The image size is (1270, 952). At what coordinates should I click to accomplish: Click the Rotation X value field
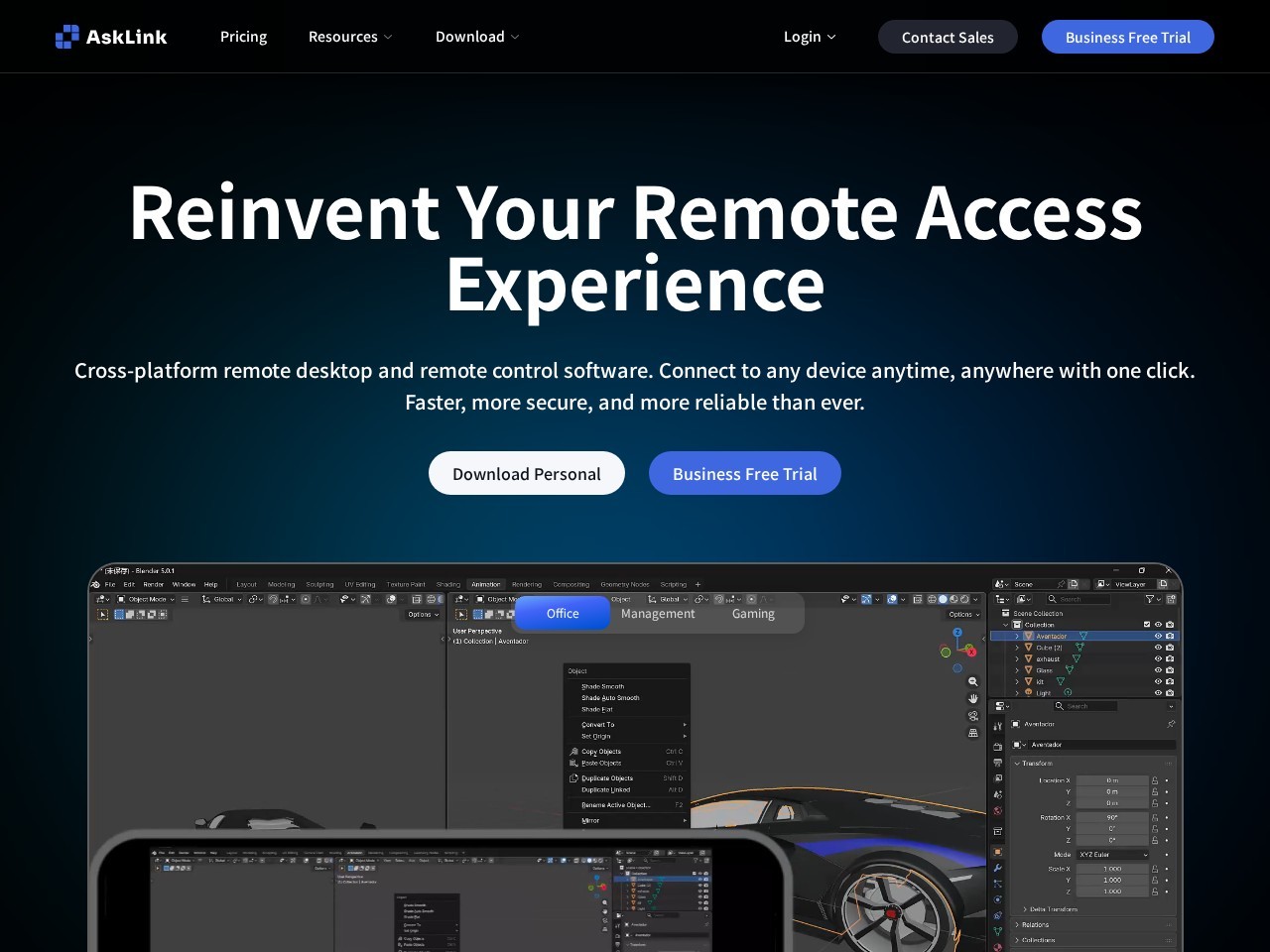pos(1112,817)
